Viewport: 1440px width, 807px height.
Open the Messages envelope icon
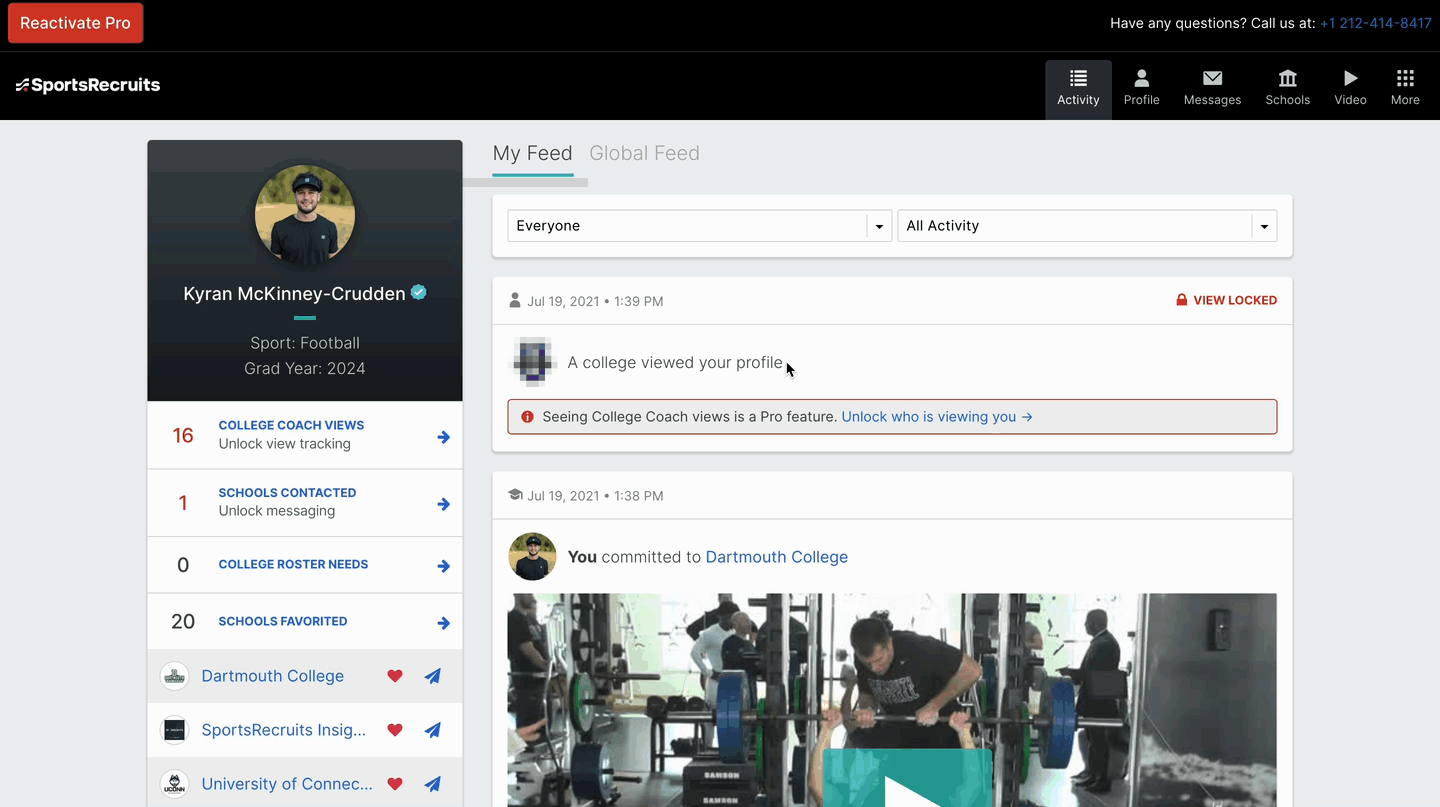[x=1212, y=78]
